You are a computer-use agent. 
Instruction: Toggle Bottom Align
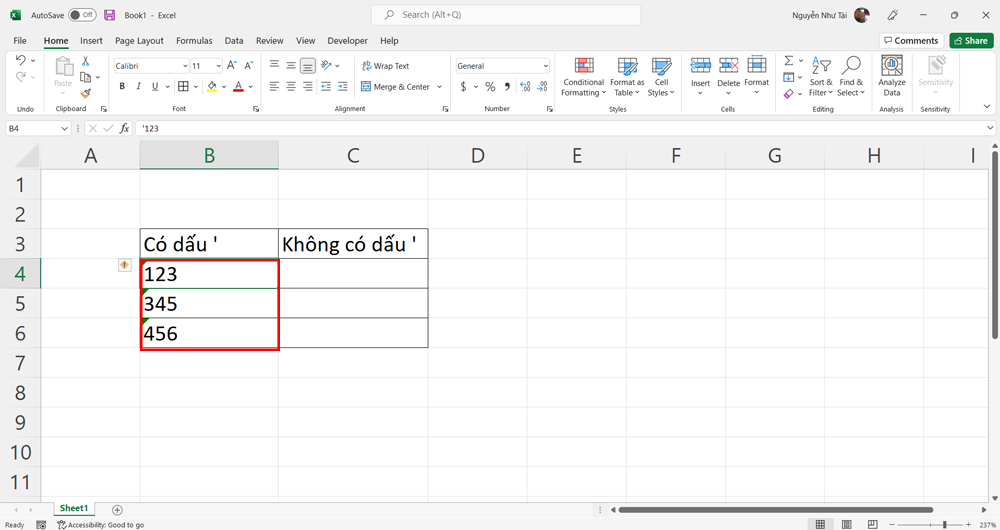coord(307,65)
